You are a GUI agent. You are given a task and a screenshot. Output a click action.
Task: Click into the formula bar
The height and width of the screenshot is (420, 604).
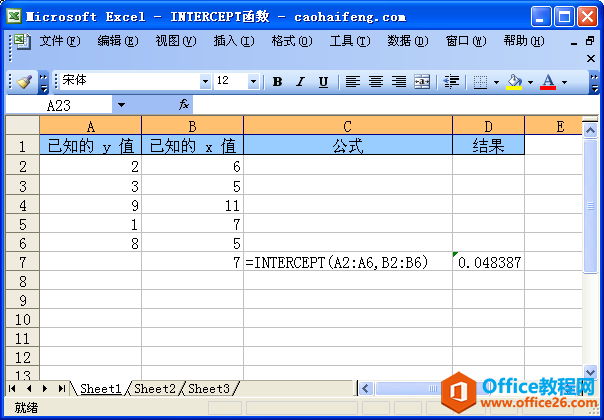[395, 105]
